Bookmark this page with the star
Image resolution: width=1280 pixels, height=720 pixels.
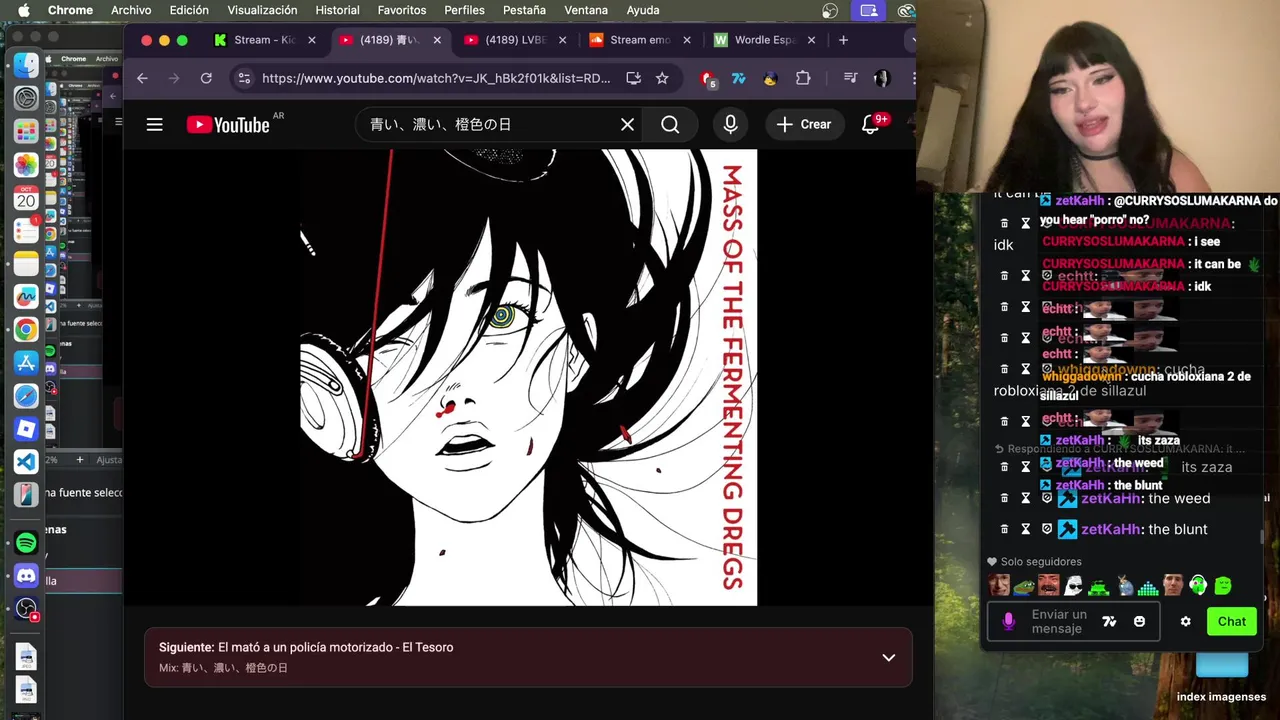(x=662, y=78)
